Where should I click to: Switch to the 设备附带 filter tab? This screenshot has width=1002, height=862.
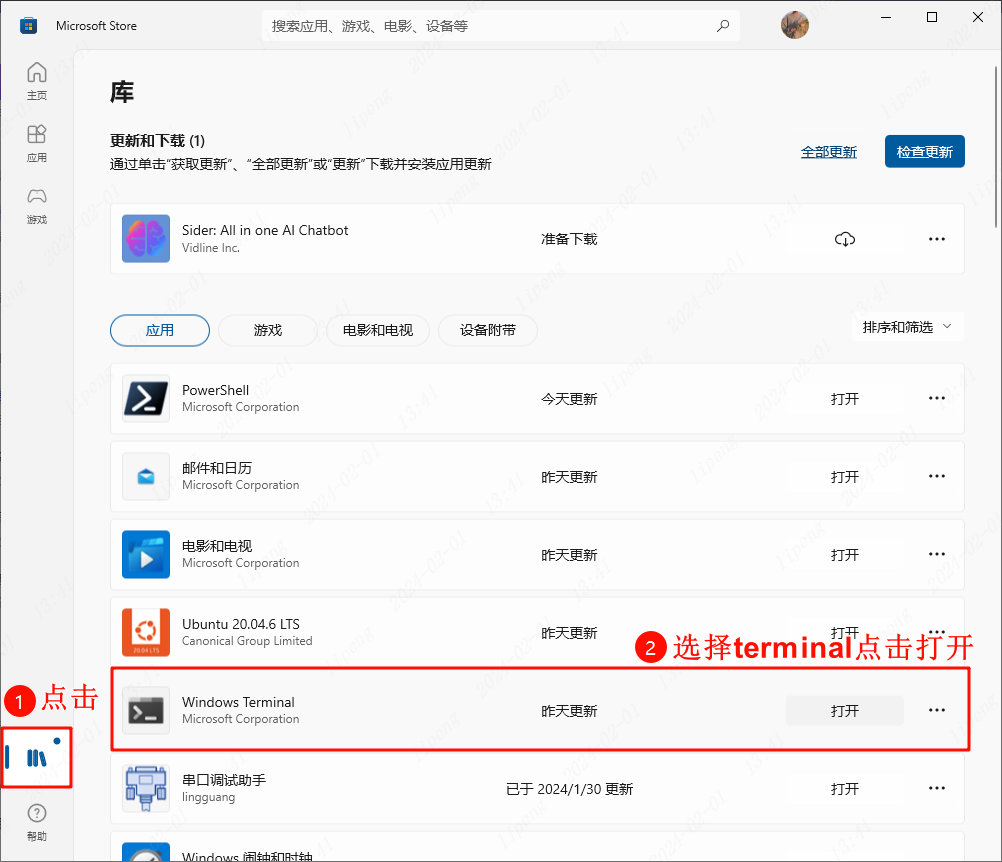pos(488,330)
